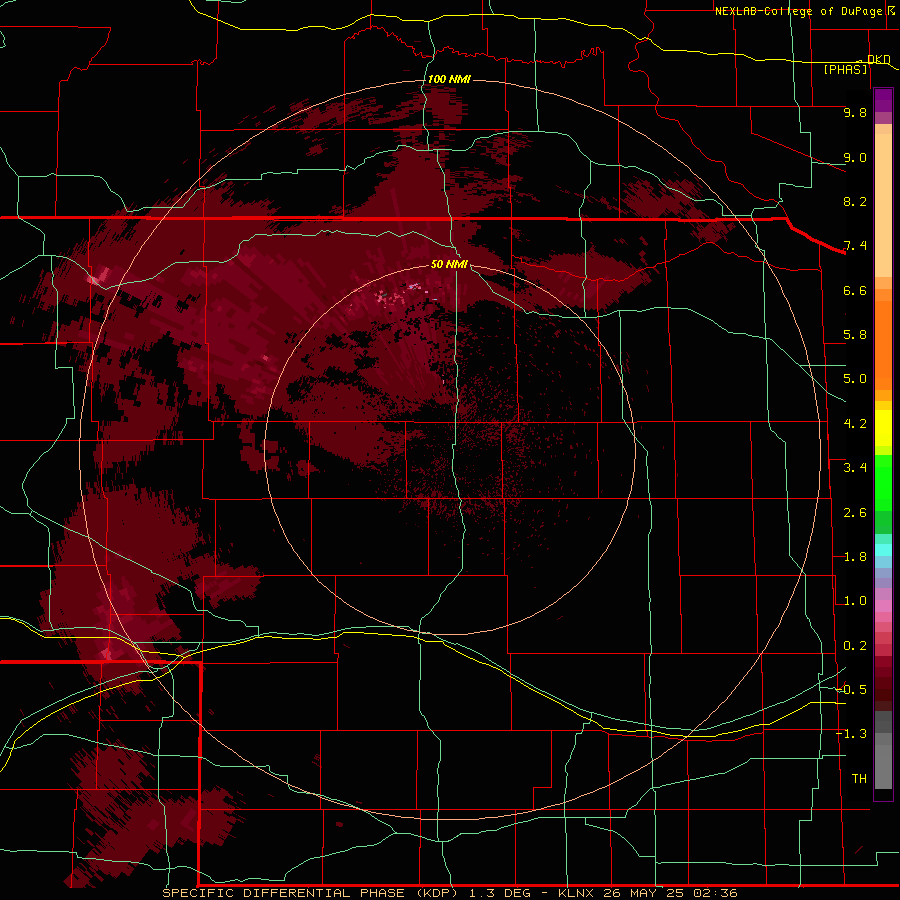Click the 02:36 timestamp in caption
Image resolution: width=900 pixels, height=900 pixels.
pyautogui.click(x=715, y=893)
